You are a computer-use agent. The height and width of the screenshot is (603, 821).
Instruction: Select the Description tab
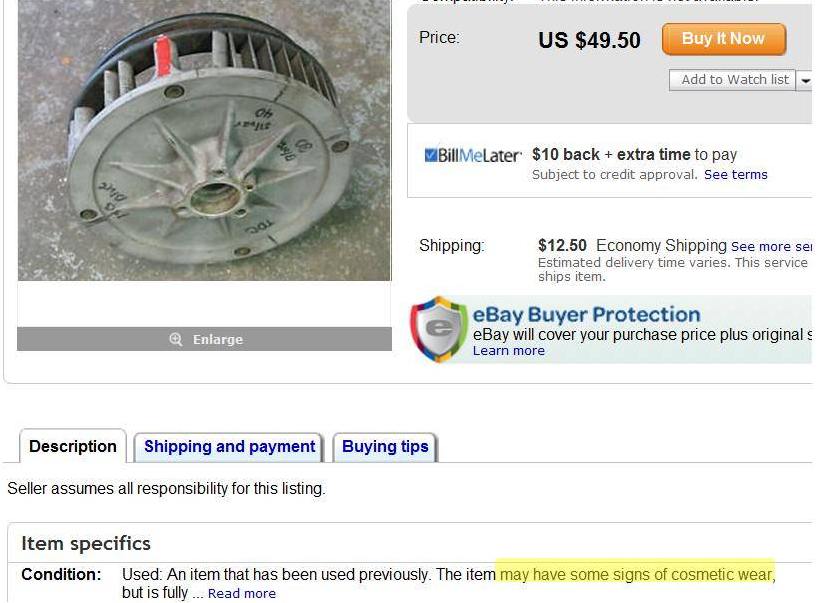[73, 447]
